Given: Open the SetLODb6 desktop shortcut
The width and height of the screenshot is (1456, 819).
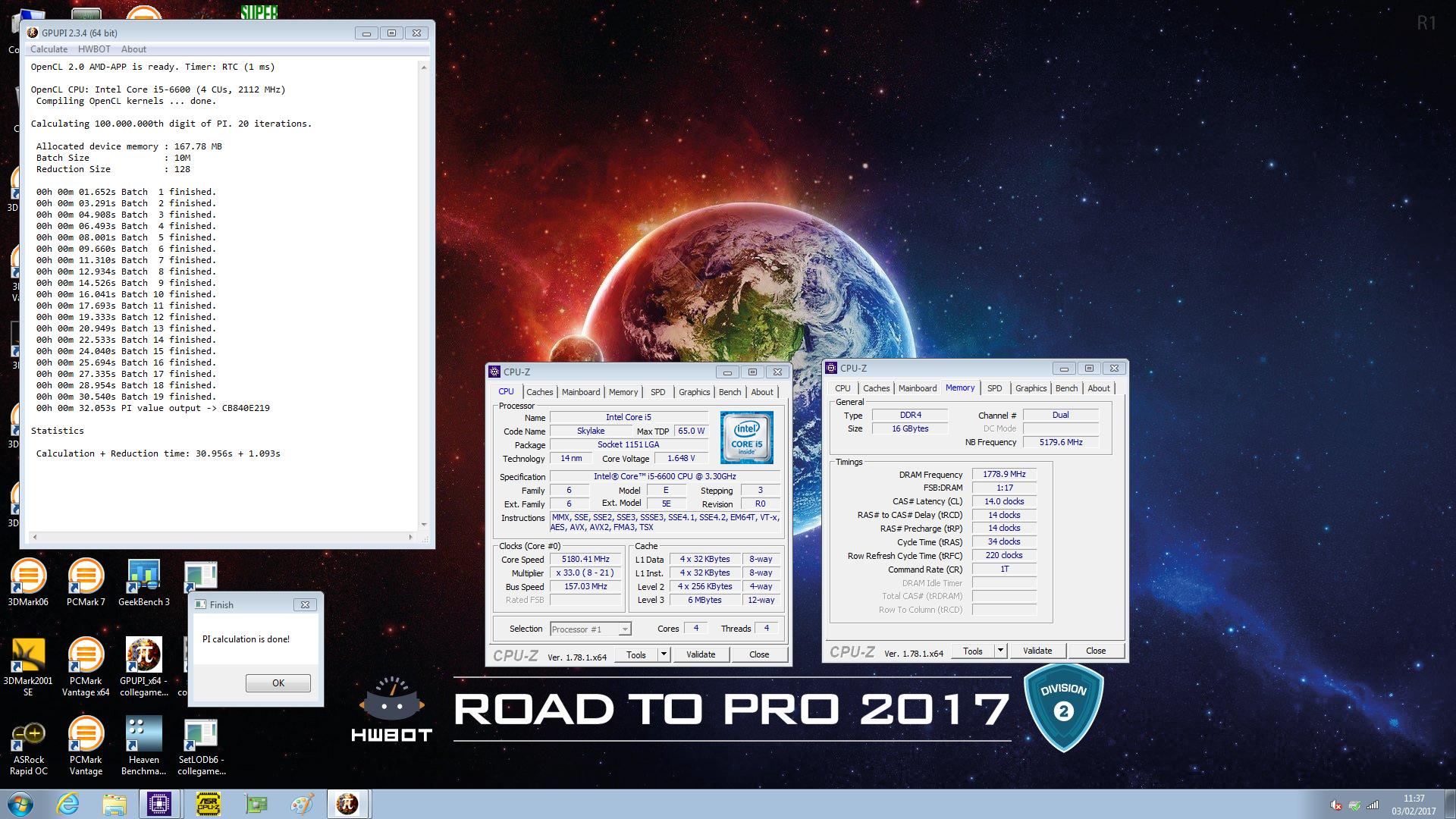Looking at the screenshot, I should [202, 747].
